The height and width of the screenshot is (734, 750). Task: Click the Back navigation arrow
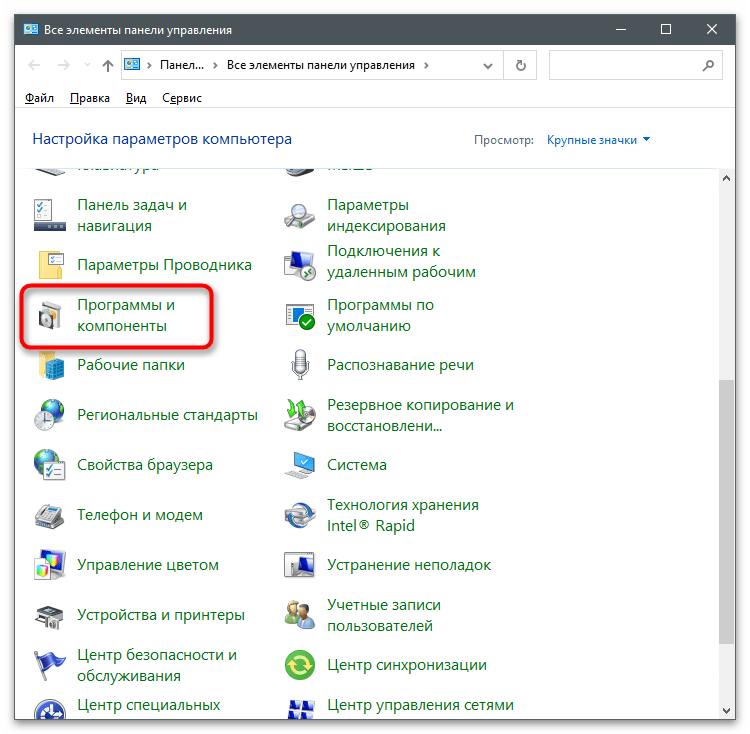(34, 65)
